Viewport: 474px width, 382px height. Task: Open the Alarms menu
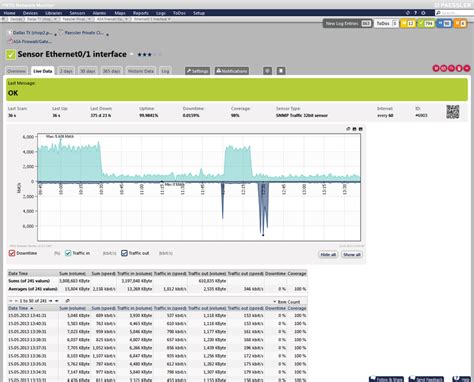click(x=99, y=13)
